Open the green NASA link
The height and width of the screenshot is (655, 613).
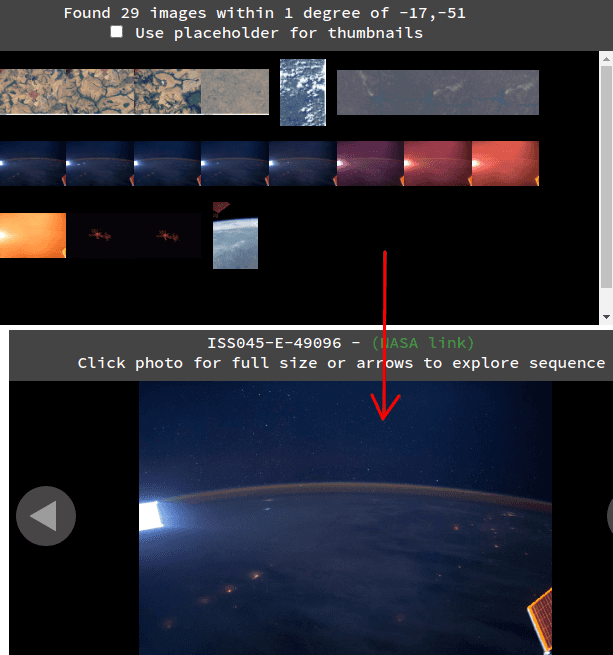pos(423,343)
